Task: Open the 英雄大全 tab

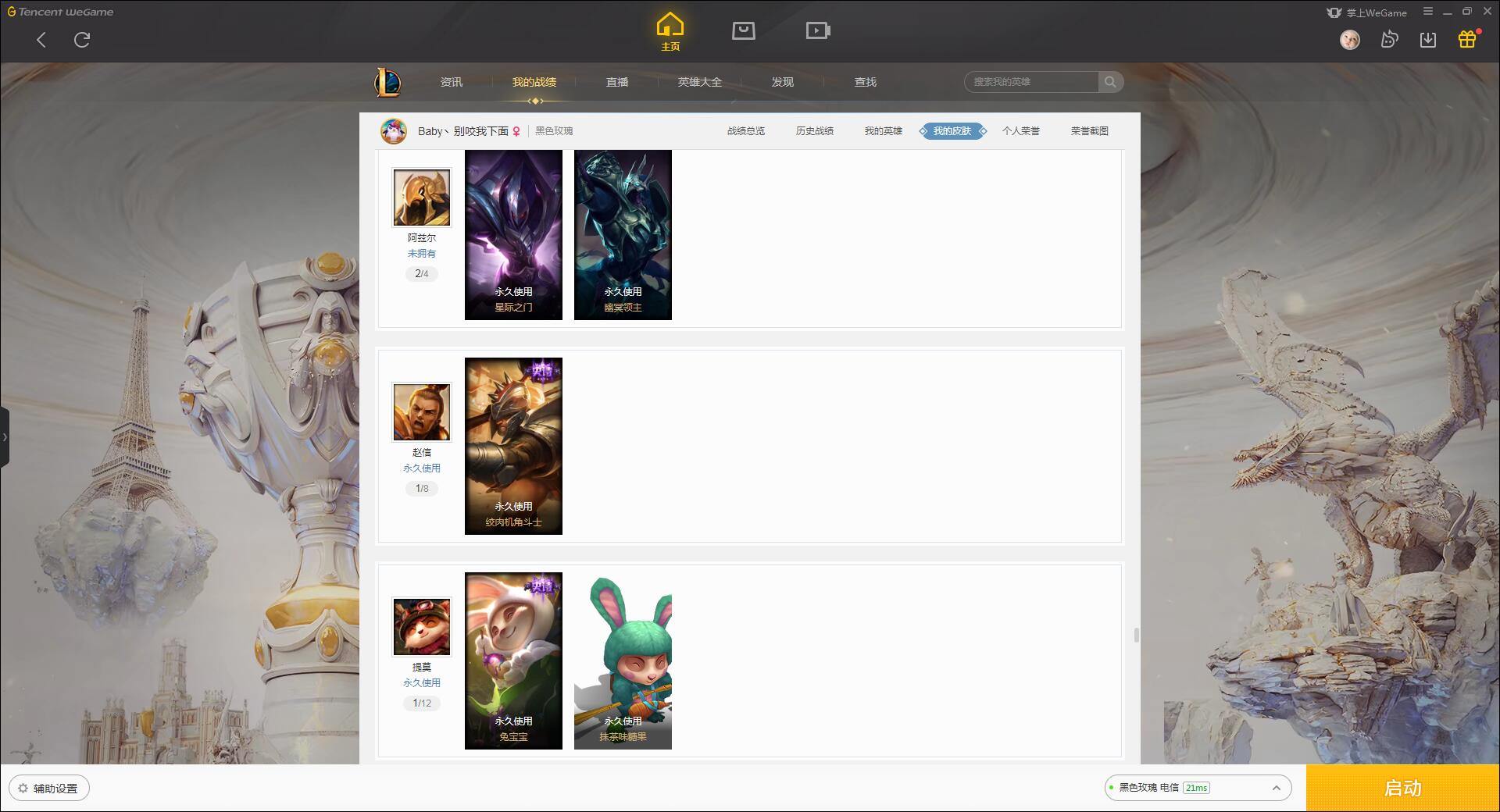Action: pyautogui.click(x=700, y=82)
